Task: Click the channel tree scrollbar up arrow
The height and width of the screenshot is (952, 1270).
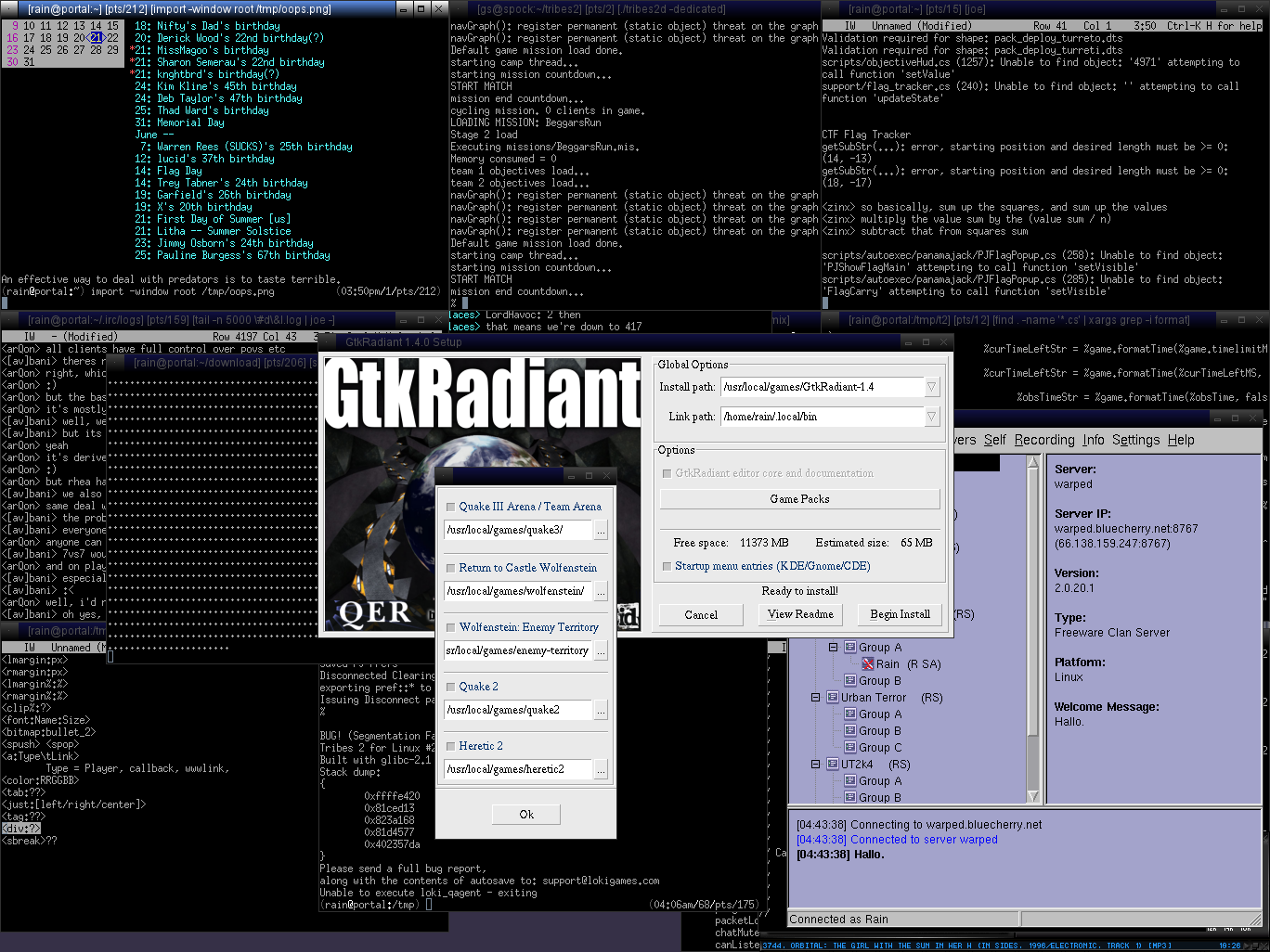Action: point(1033,461)
